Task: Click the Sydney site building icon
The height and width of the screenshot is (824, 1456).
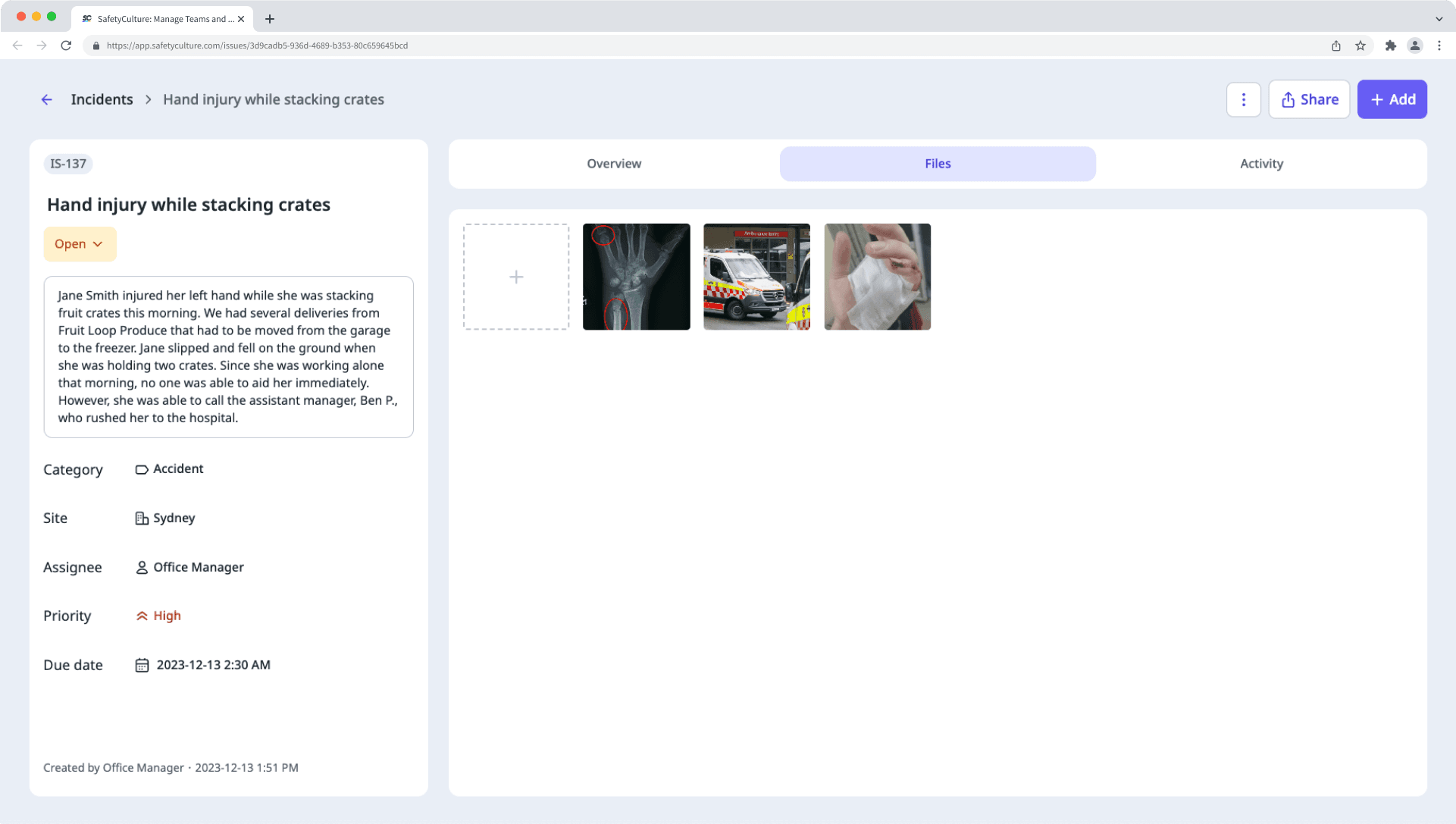Action: coord(142,518)
